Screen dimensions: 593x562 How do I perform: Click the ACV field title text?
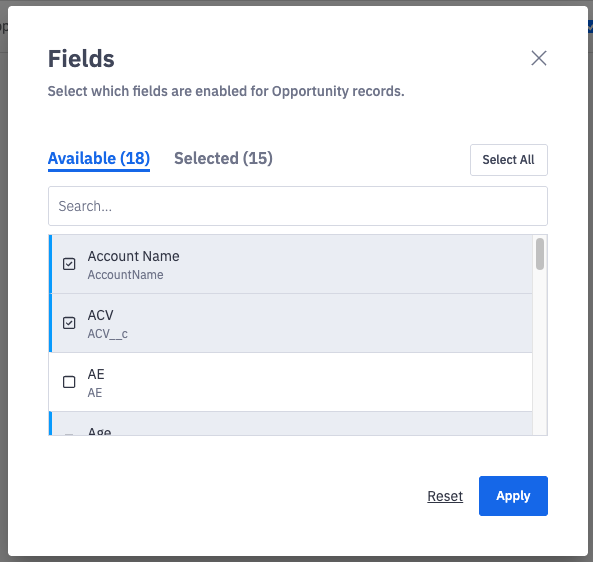click(101, 315)
